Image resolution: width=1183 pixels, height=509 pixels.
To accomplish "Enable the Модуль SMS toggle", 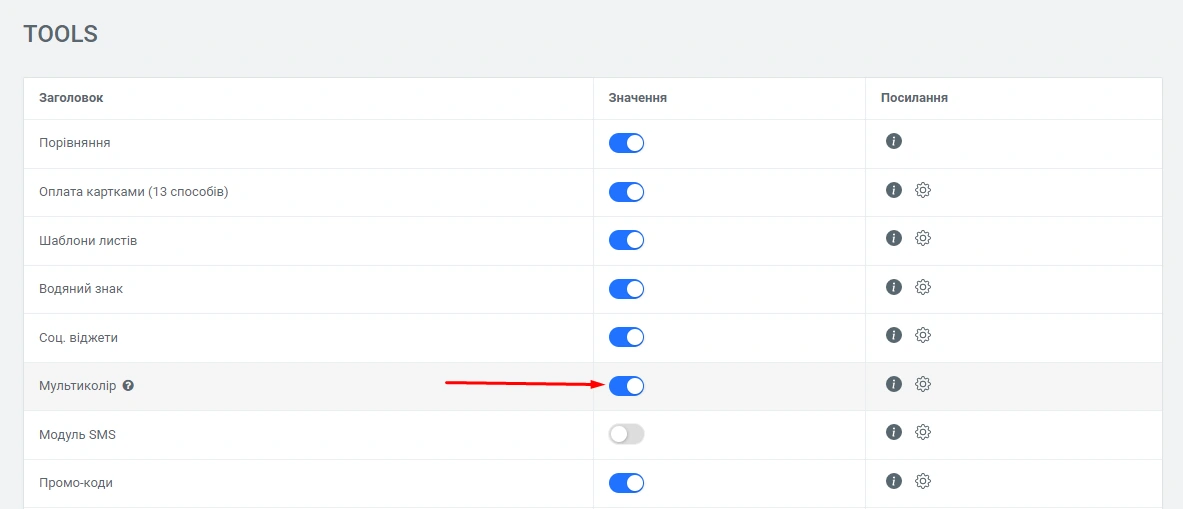I will click(626, 434).
